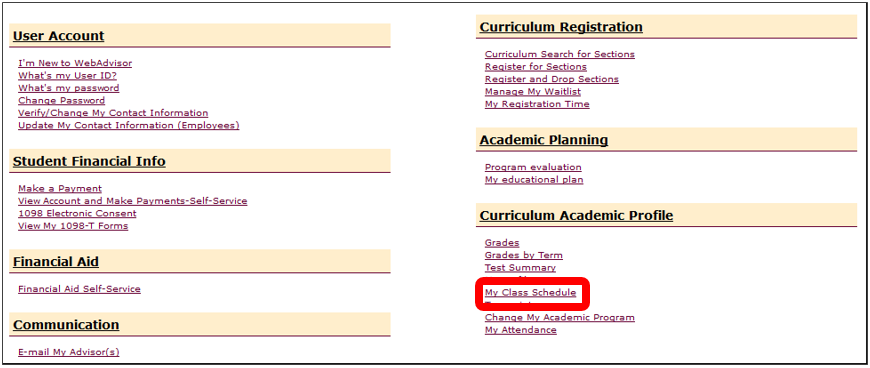Image resolution: width=870 pixels, height=368 pixels.
Task: Select What's my password link
Action: 68,88
